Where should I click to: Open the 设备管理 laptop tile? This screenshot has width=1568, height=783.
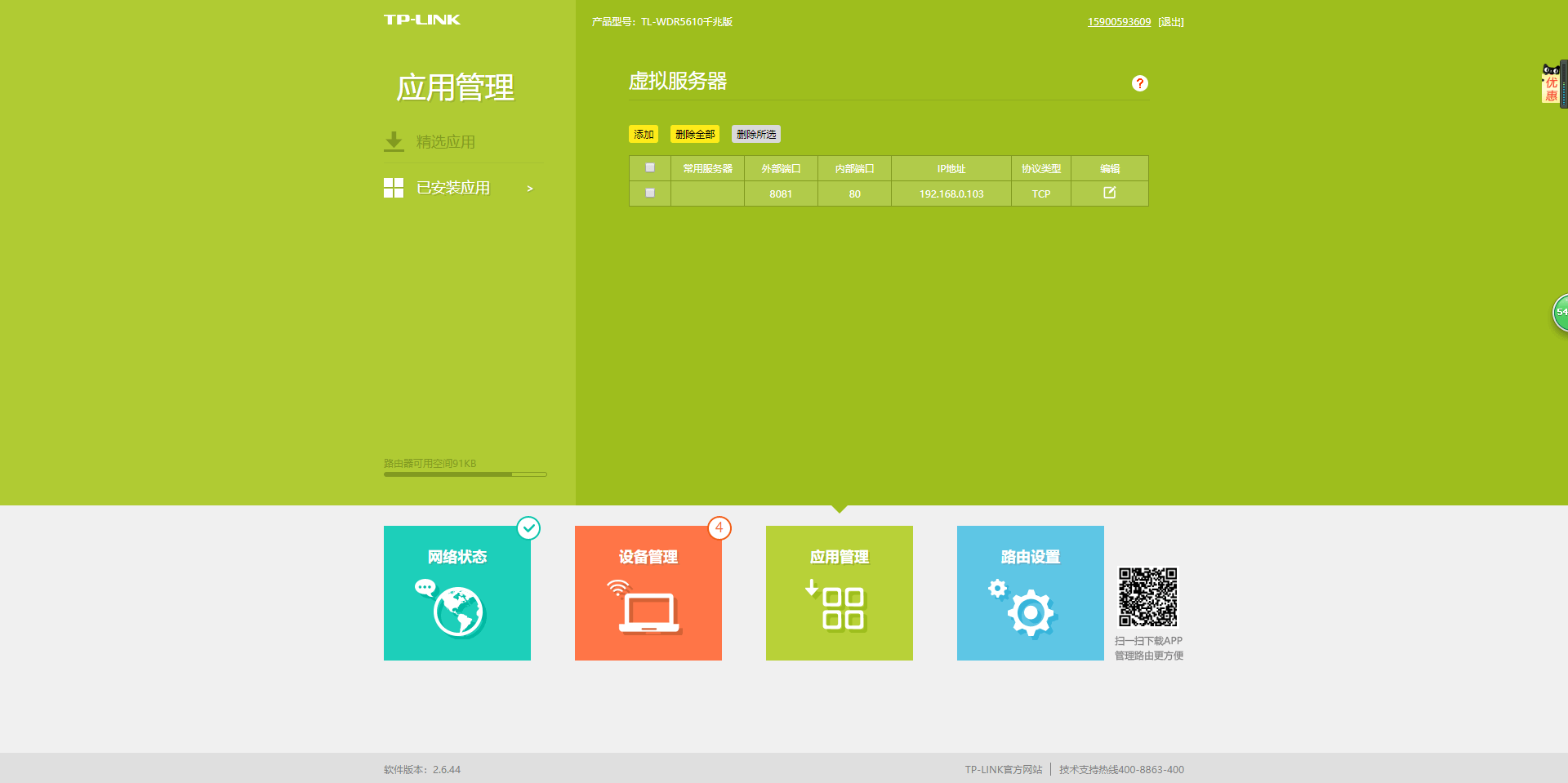648,593
